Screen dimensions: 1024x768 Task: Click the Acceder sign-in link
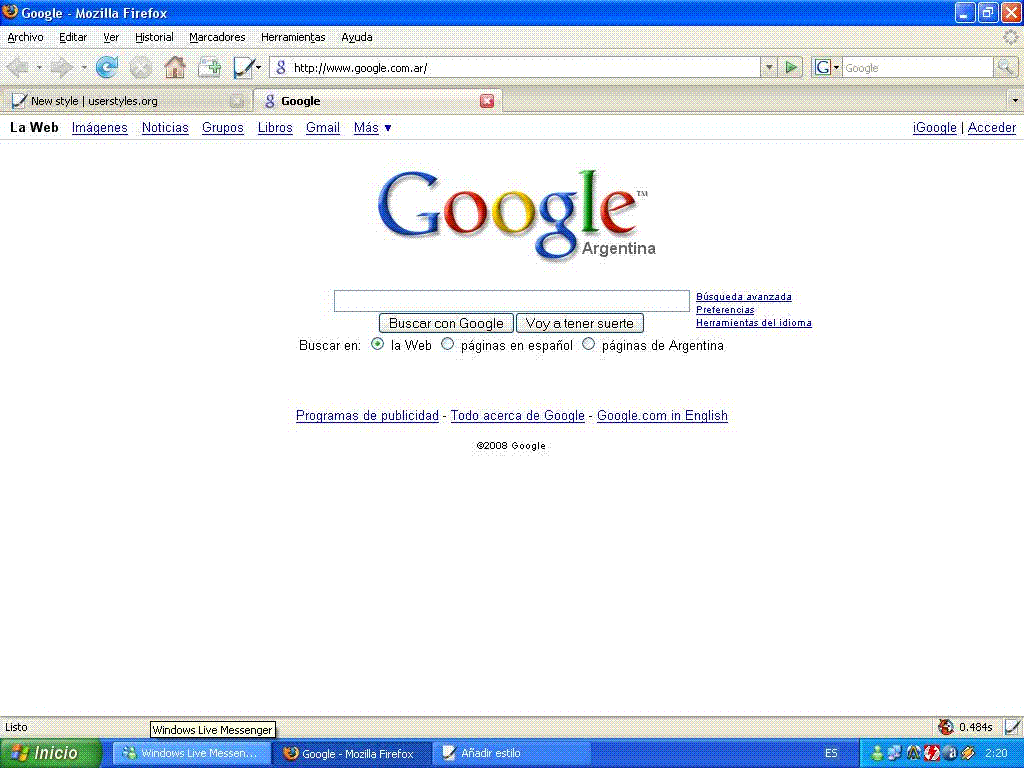[991, 127]
